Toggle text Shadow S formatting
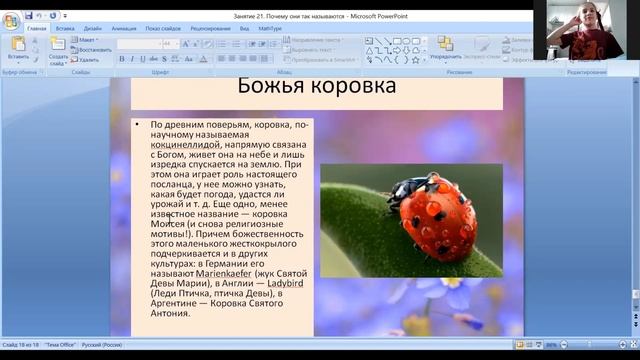The height and width of the screenshot is (360, 640). 164,59
